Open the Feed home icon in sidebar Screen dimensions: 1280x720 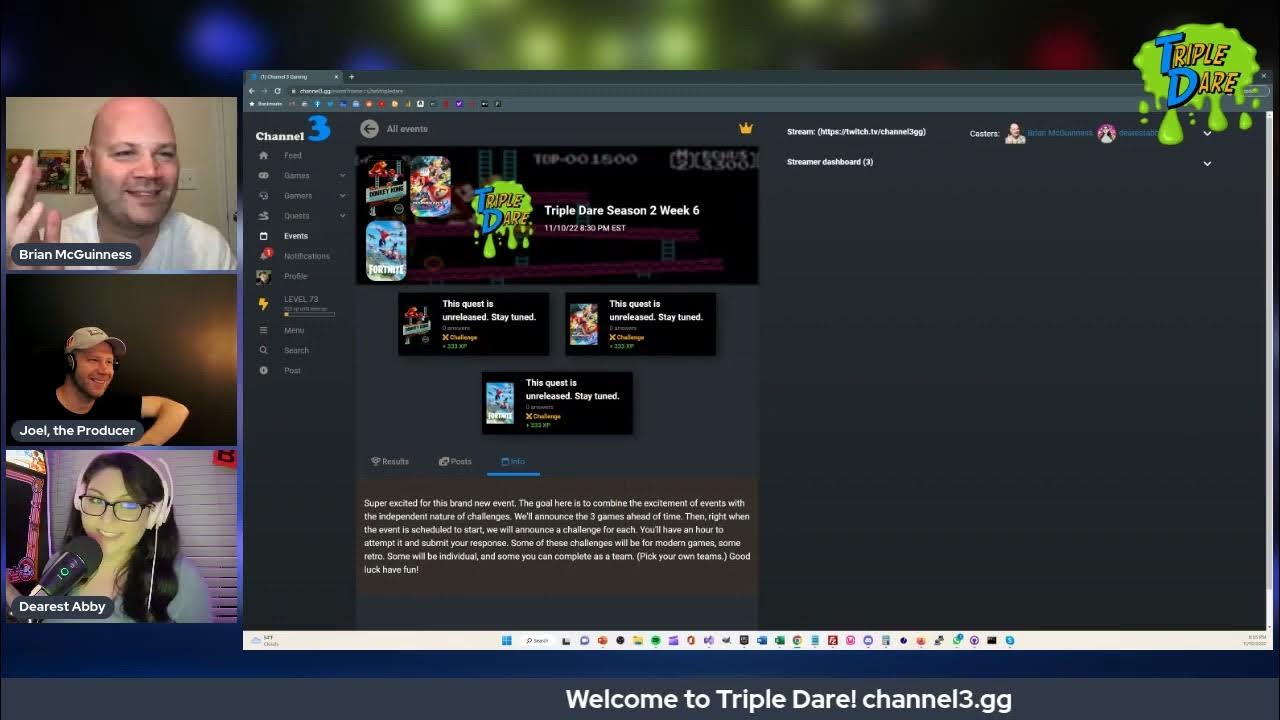click(x=264, y=156)
